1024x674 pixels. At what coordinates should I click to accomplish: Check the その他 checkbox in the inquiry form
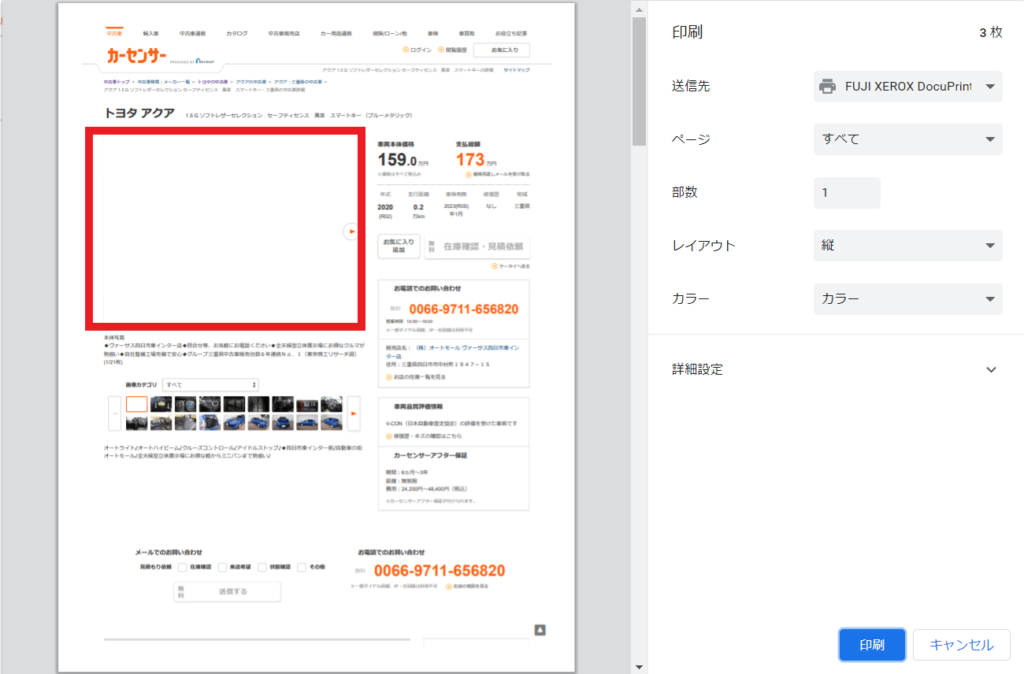[302, 567]
